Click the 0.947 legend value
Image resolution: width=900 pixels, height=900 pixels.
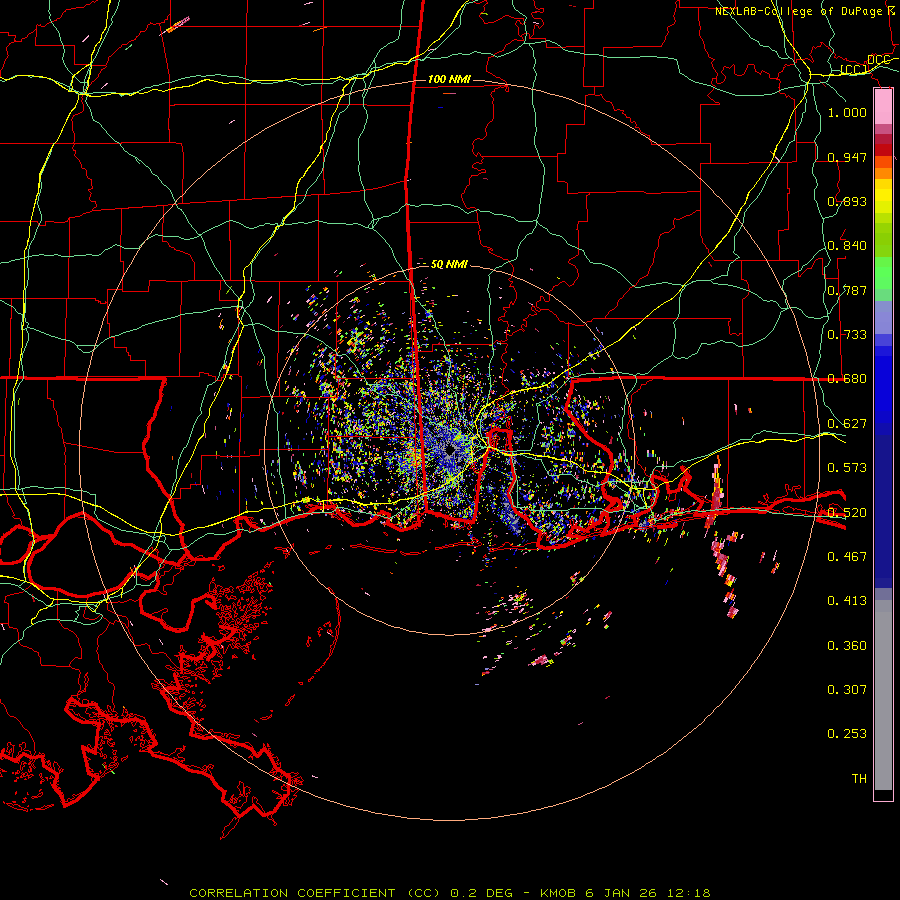pos(847,157)
